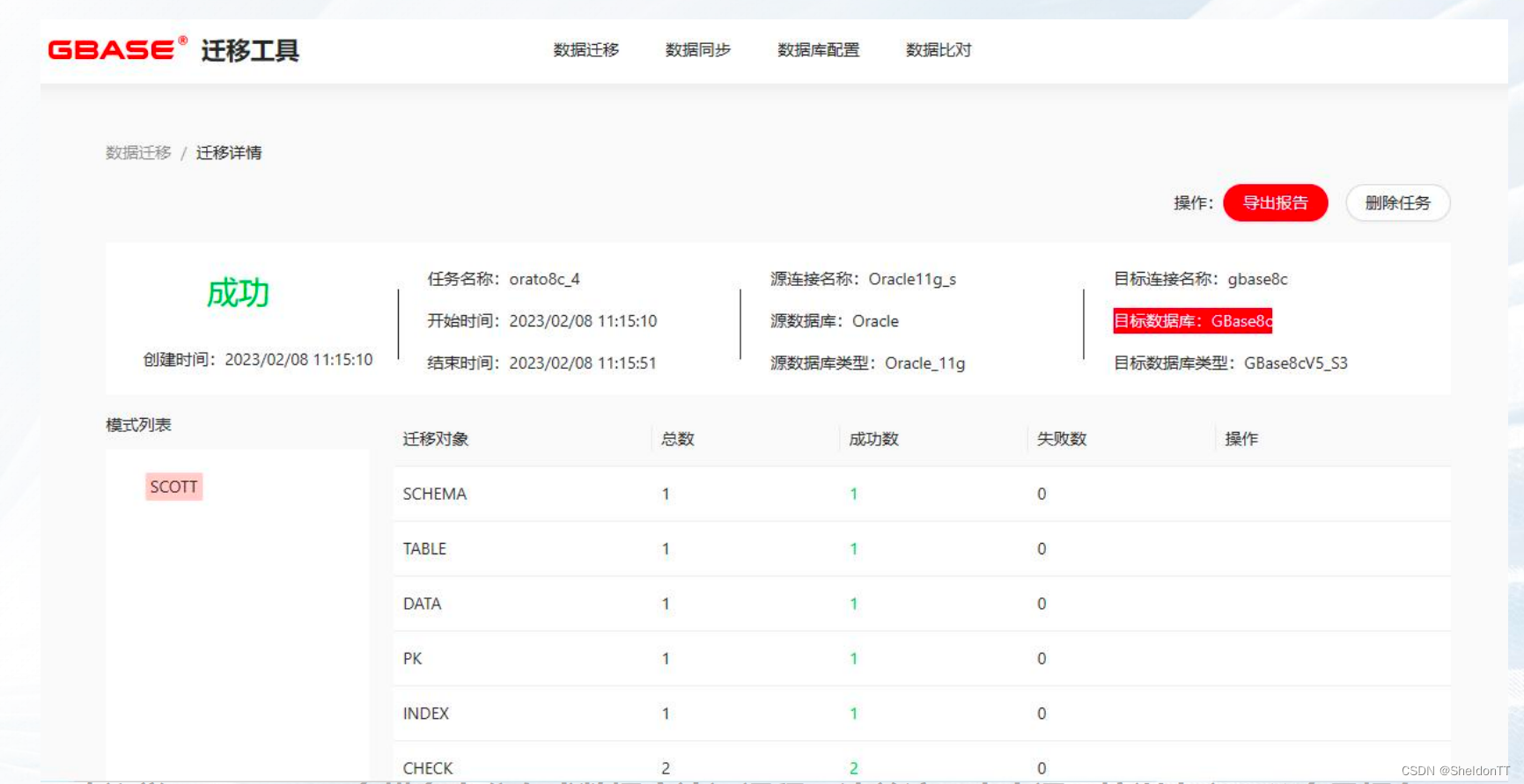Screen dimensions: 1524x784
Task: Click the 失败数 column header
Action: click(1062, 439)
